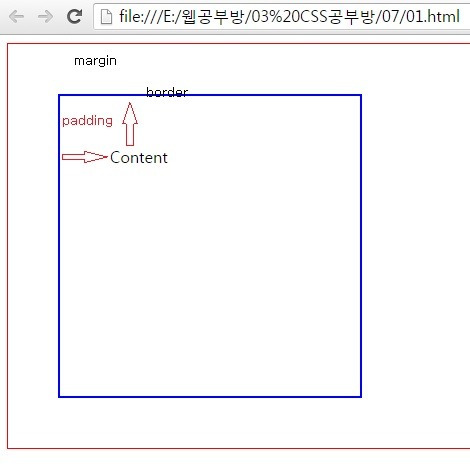This screenshot has width=470, height=468.
Task: Click the "border" text label
Action: [x=167, y=92]
